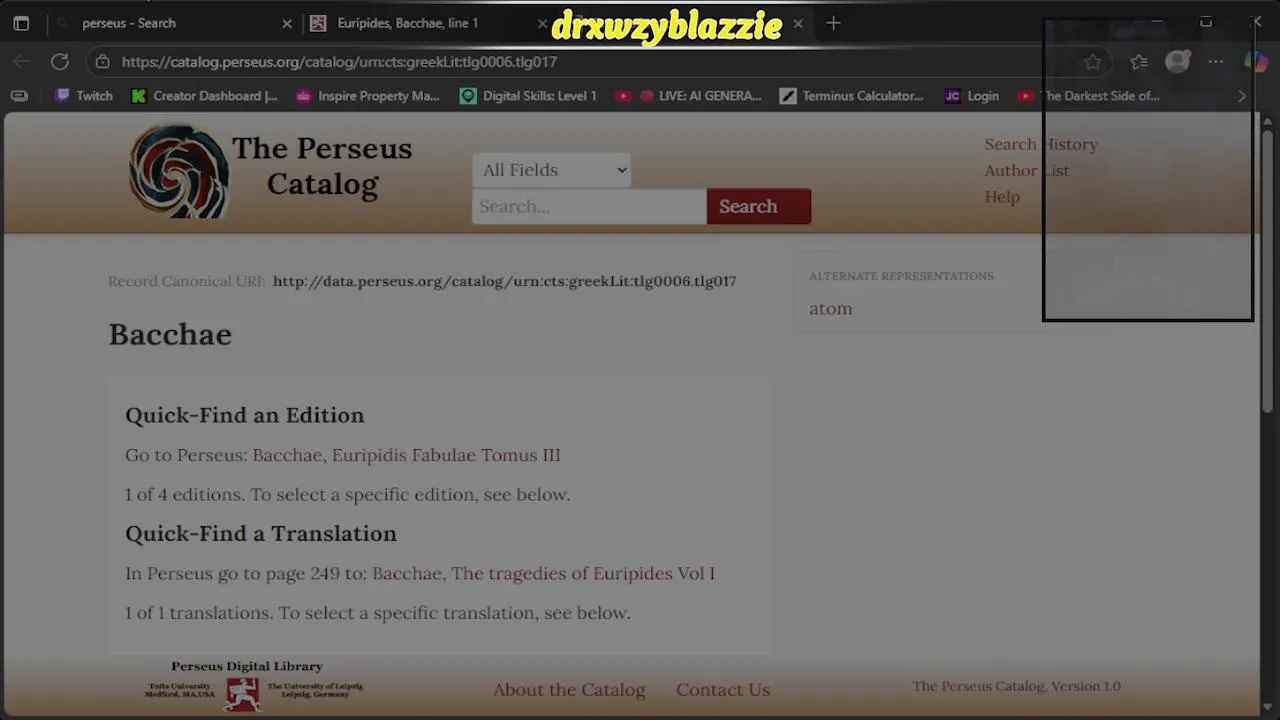The height and width of the screenshot is (720, 1280).
Task: Add this page to favorites
Action: 1093,62
